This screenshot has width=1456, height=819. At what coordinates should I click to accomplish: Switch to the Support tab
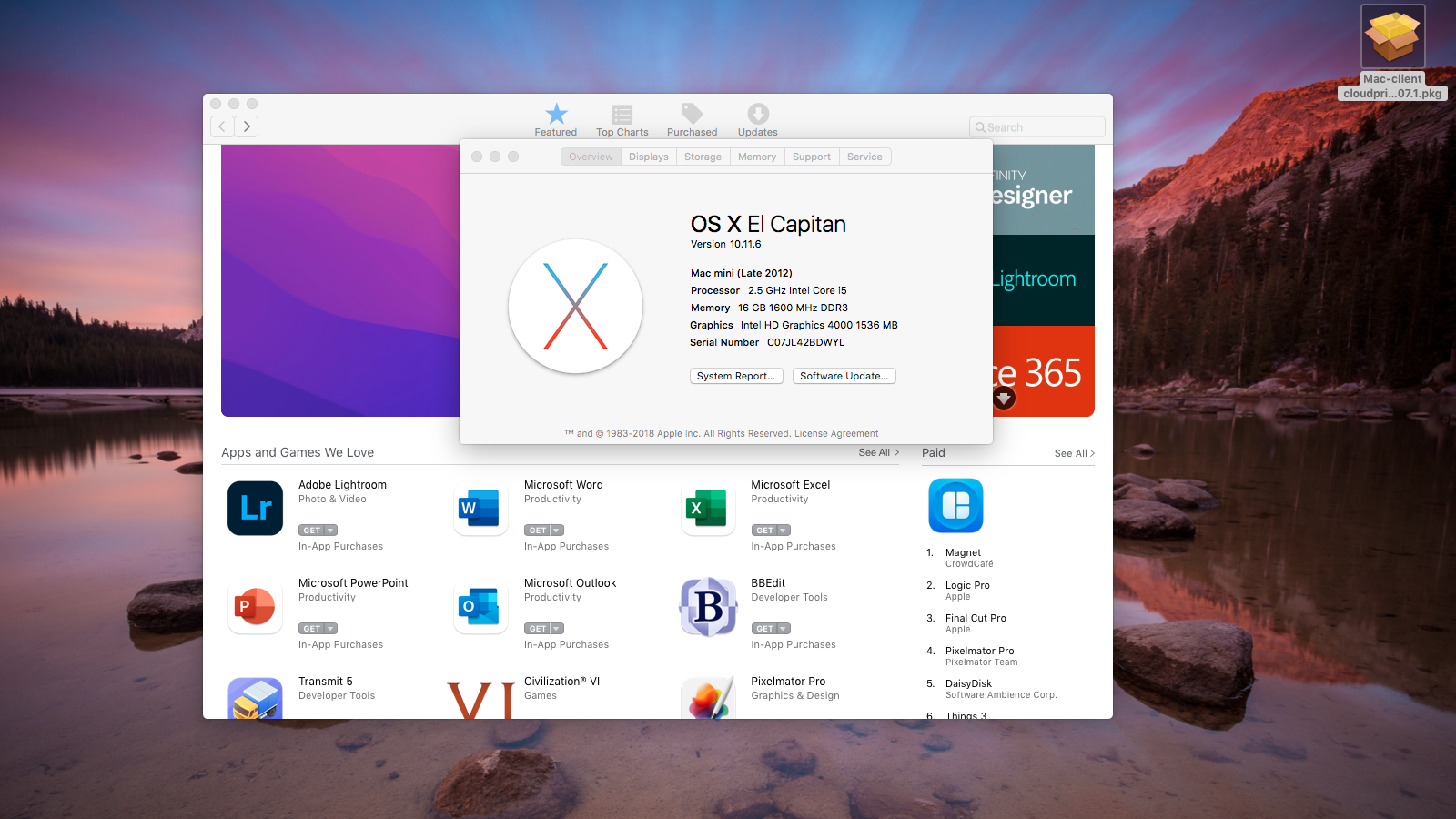pyautogui.click(x=812, y=157)
